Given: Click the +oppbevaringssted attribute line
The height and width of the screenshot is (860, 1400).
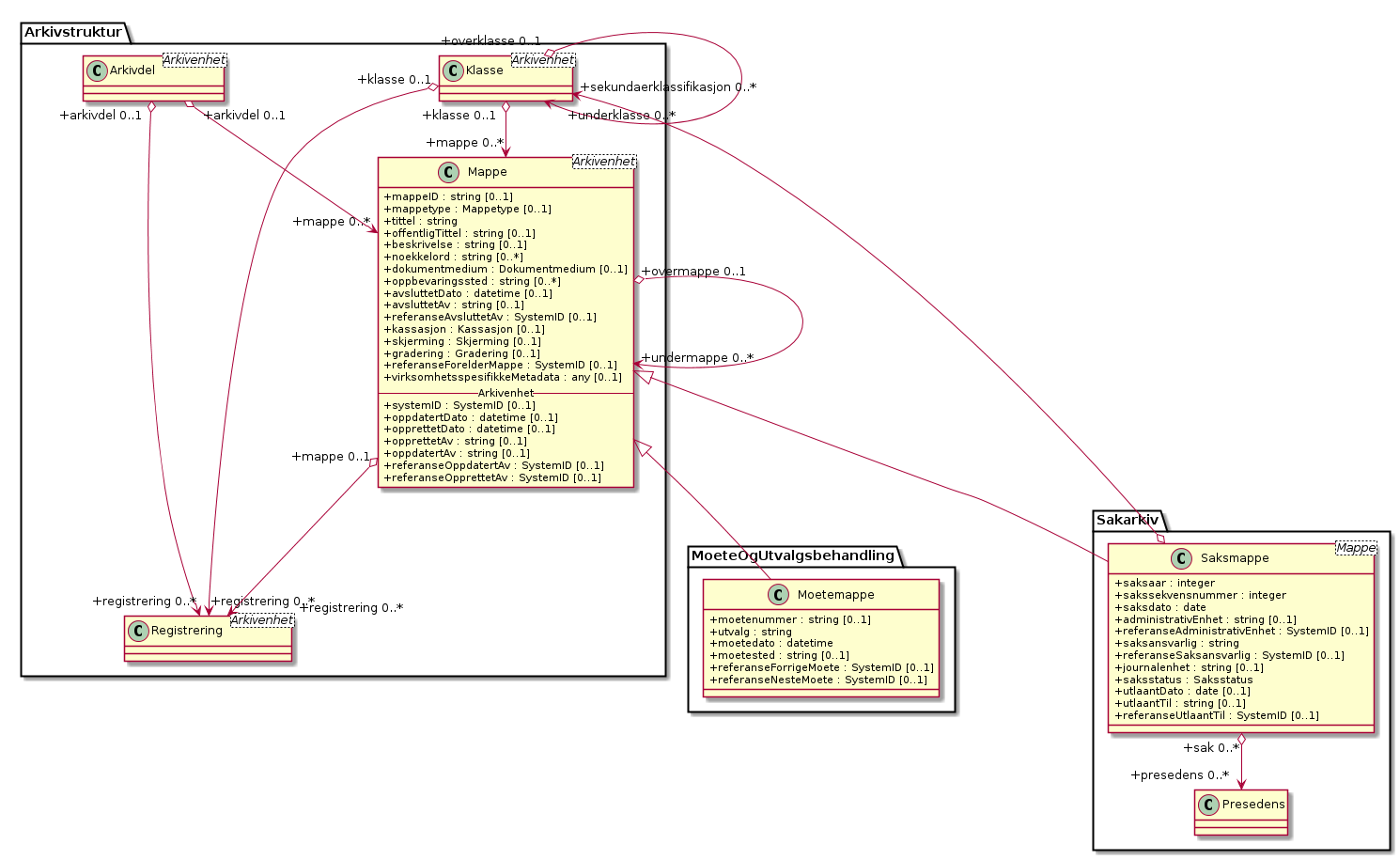Looking at the screenshot, I should click(x=472, y=282).
